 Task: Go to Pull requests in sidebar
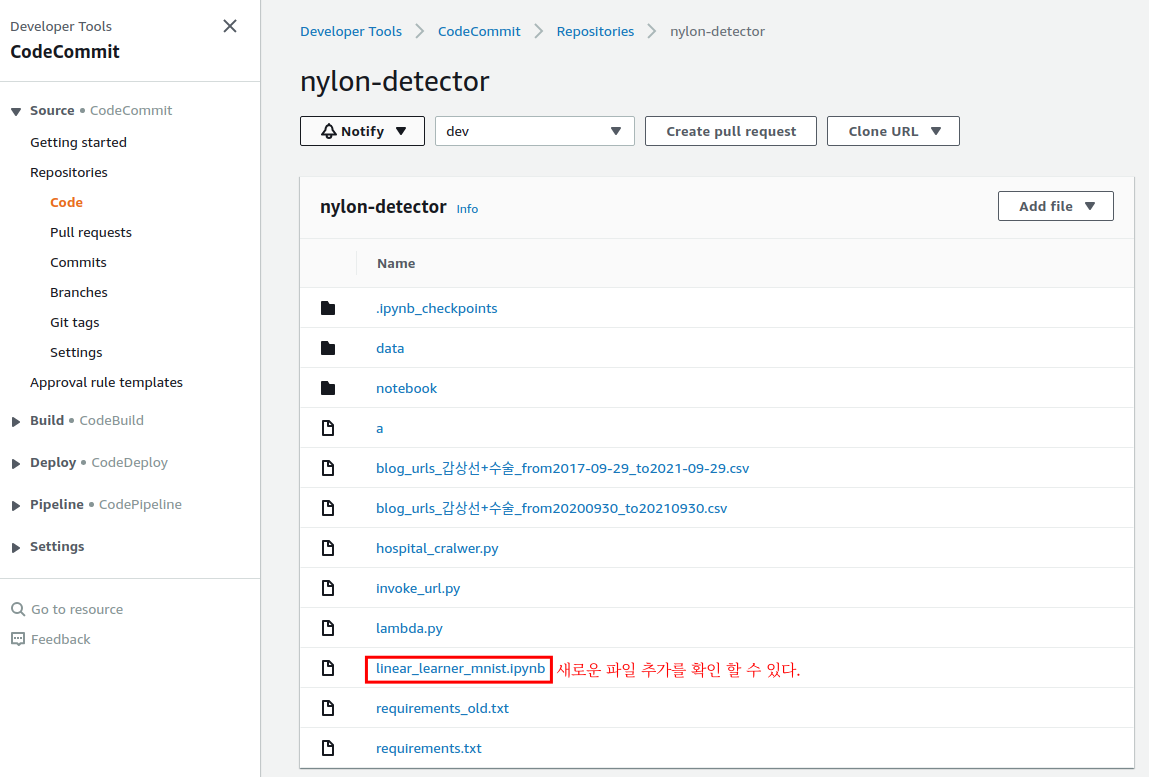click(91, 232)
